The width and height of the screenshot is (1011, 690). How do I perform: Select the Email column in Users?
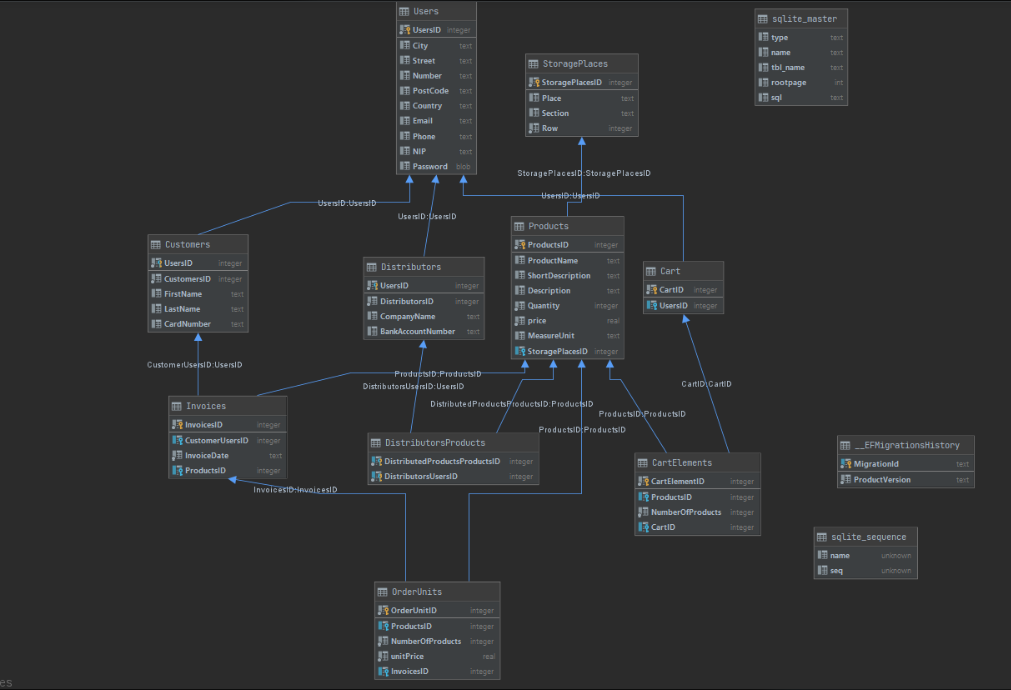(437, 121)
